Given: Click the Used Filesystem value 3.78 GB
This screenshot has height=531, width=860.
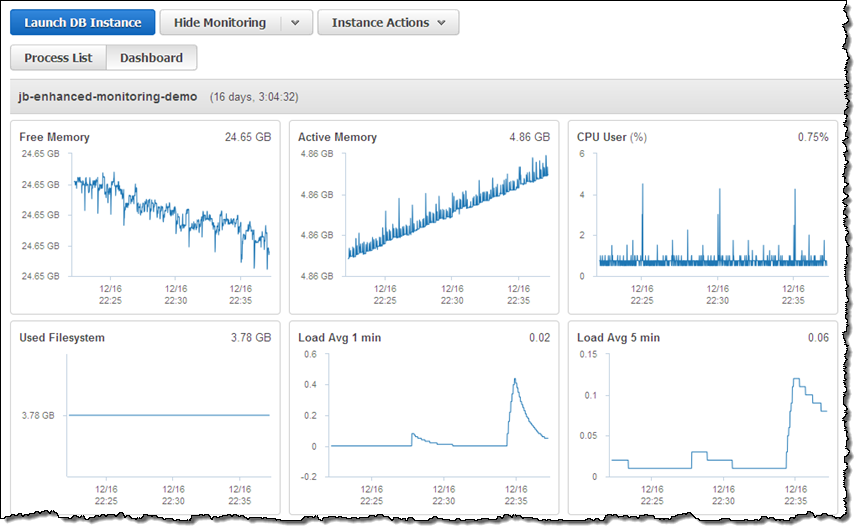Looking at the screenshot, I should point(251,338).
